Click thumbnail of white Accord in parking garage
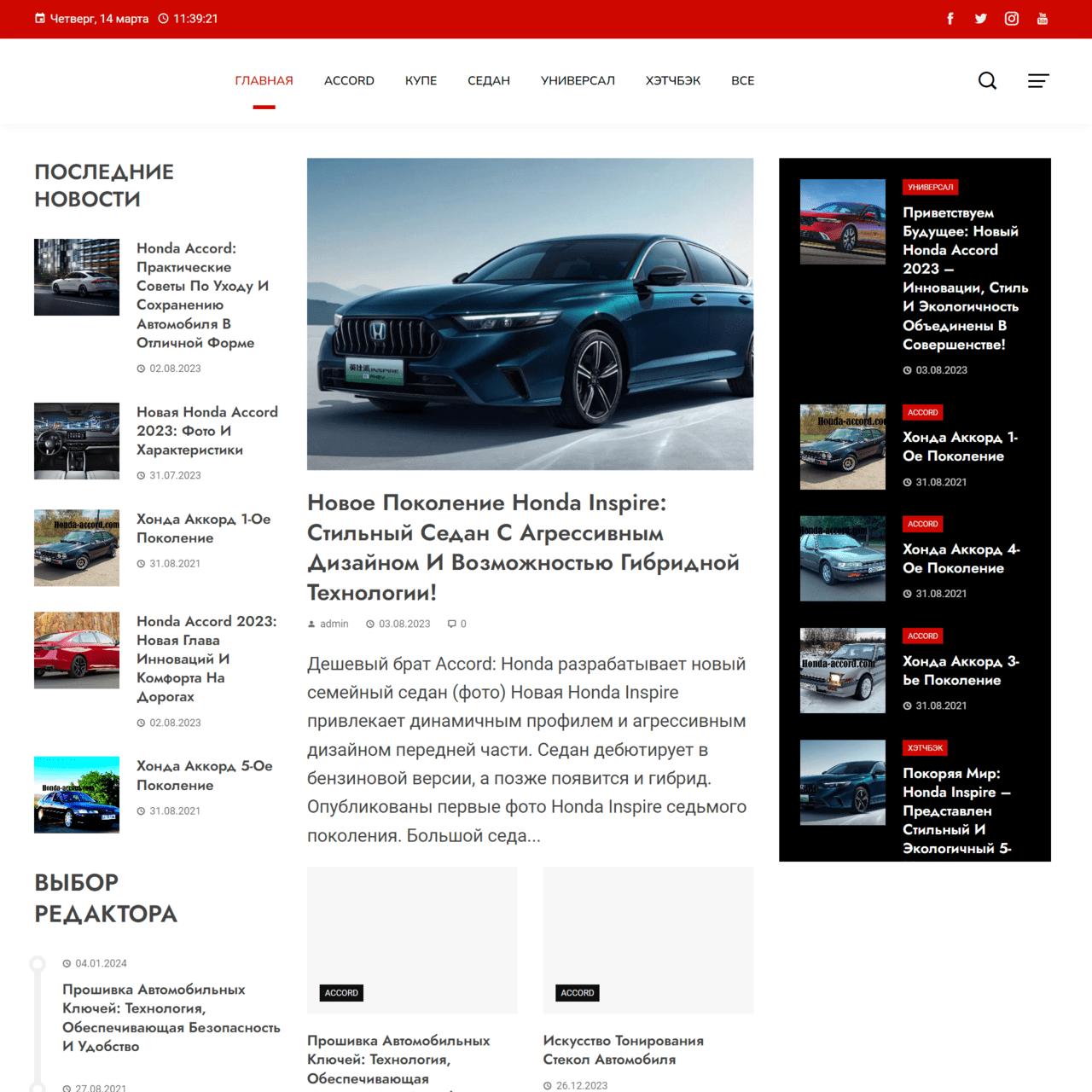Image resolution: width=1092 pixels, height=1092 pixels. click(x=77, y=277)
